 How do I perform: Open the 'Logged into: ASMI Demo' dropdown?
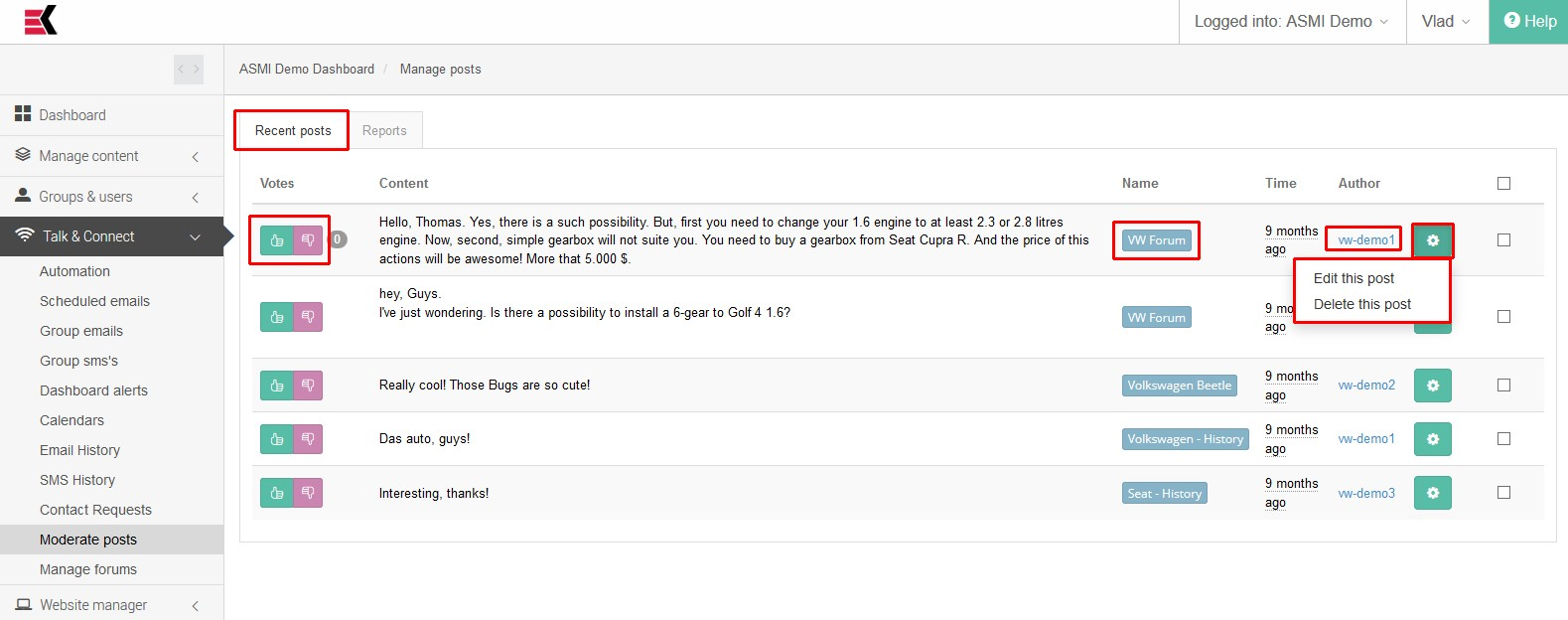click(x=1292, y=21)
